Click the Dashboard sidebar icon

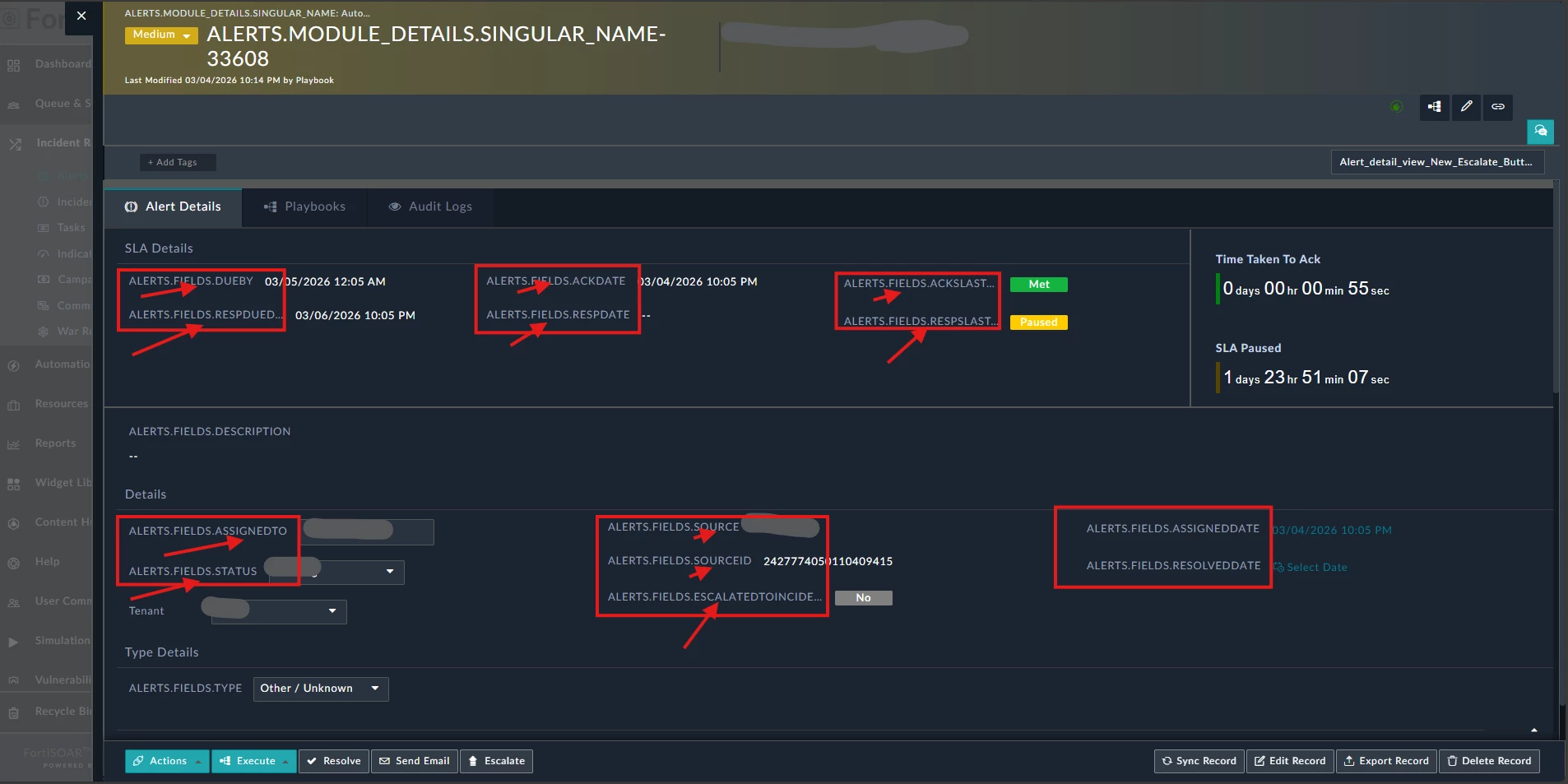(x=13, y=65)
